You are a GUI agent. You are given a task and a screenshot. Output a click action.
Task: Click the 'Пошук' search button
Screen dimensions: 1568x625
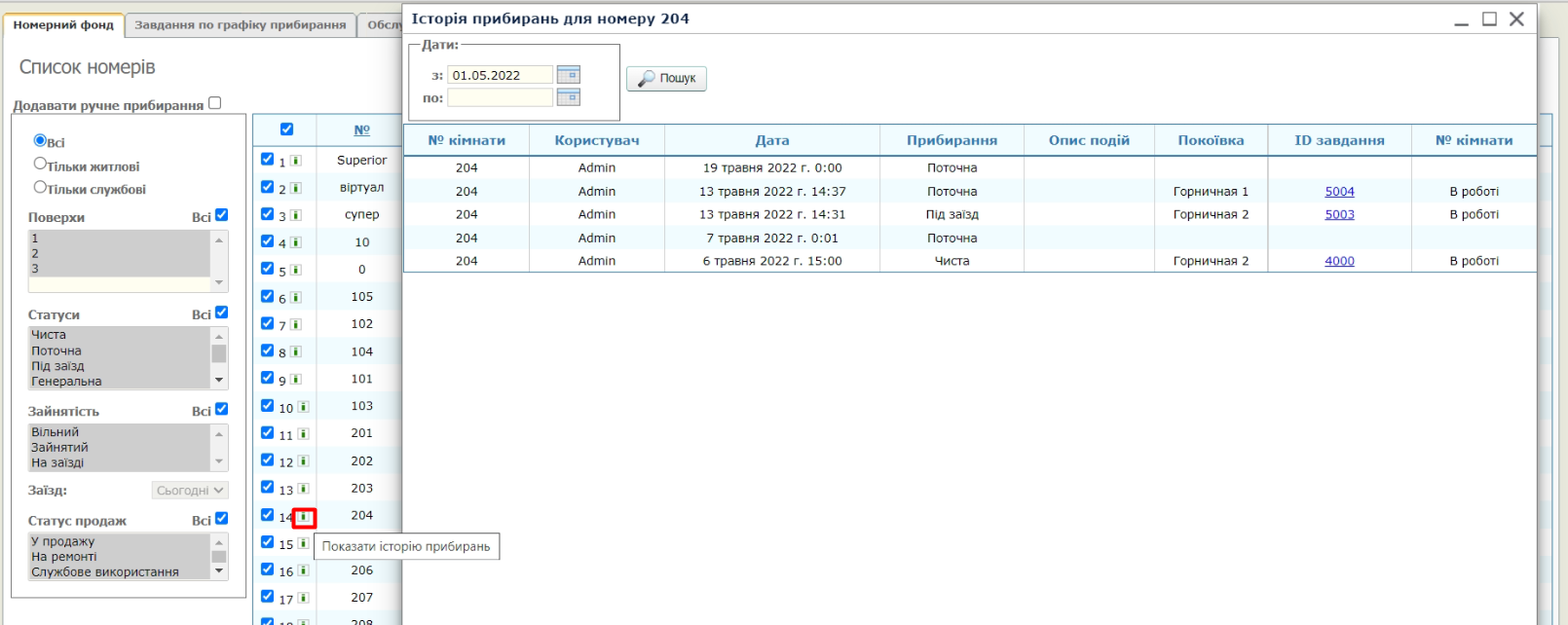(x=667, y=79)
